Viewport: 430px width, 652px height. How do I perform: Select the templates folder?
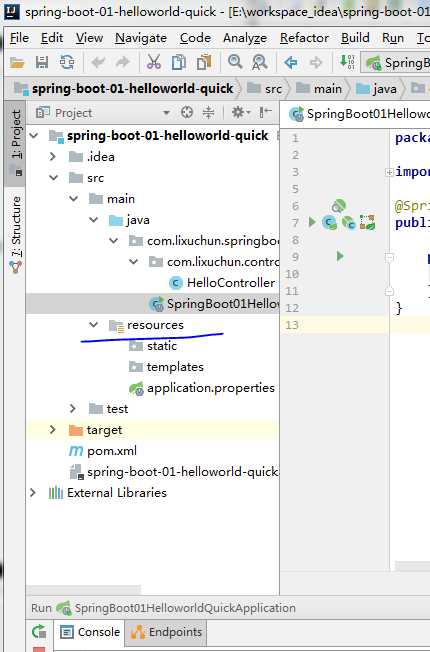point(166,367)
